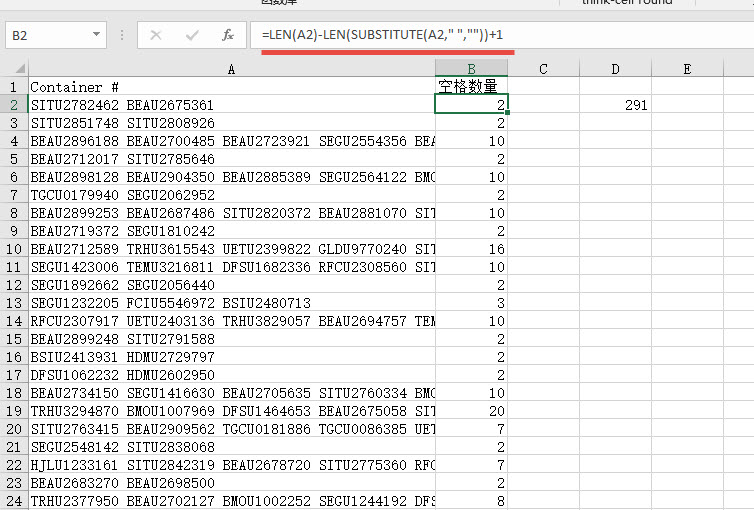Click the active cell B2 showing 2
The height and width of the screenshot is (510, 754).
[471, 105]
